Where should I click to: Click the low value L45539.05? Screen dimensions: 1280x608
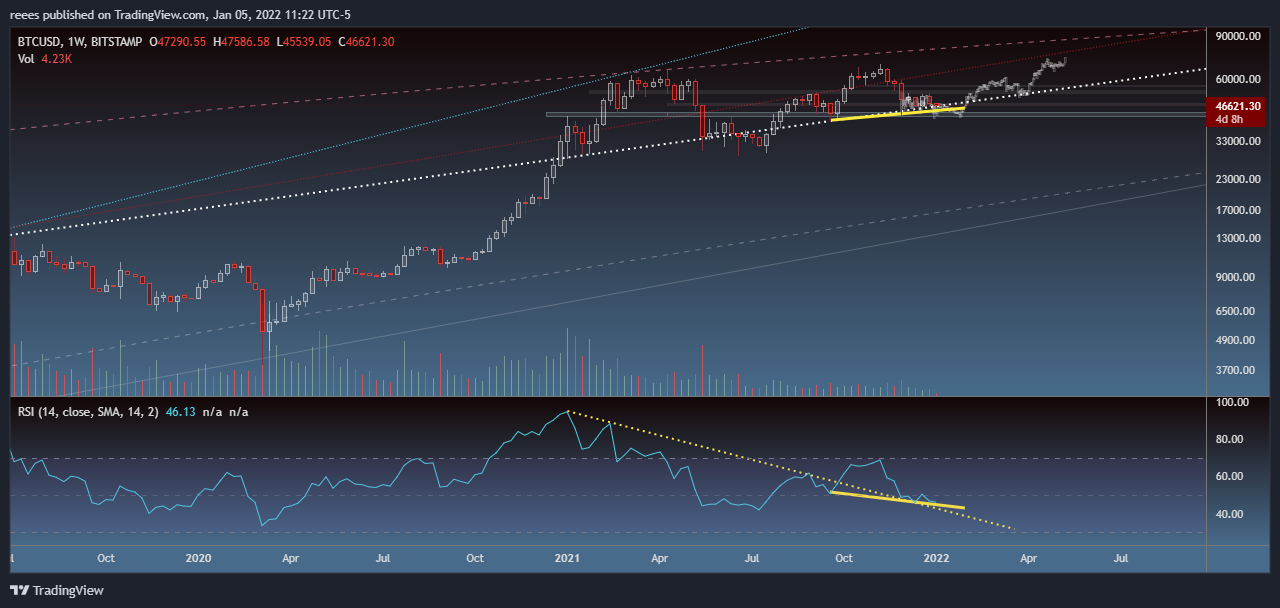304,42
